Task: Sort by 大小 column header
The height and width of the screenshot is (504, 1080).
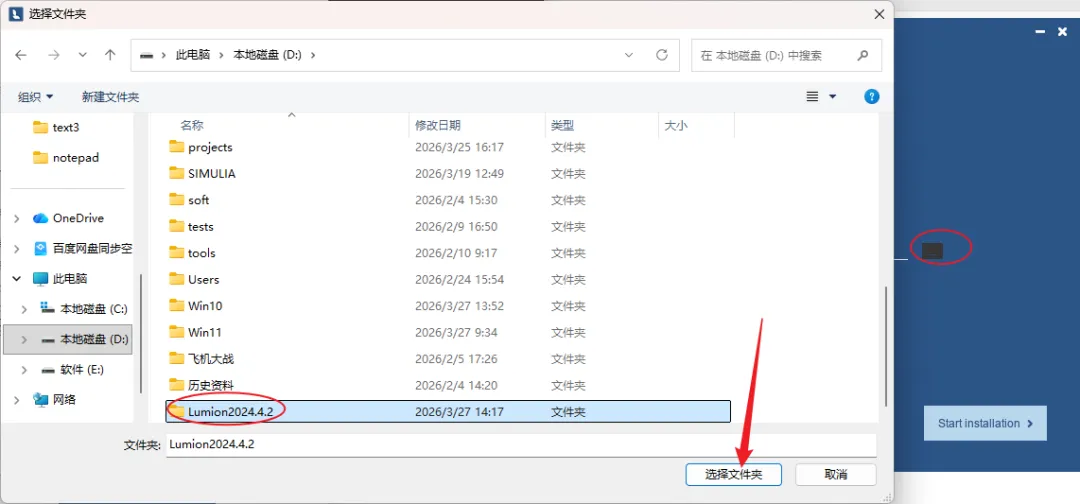Action: [x=676, y=125]
